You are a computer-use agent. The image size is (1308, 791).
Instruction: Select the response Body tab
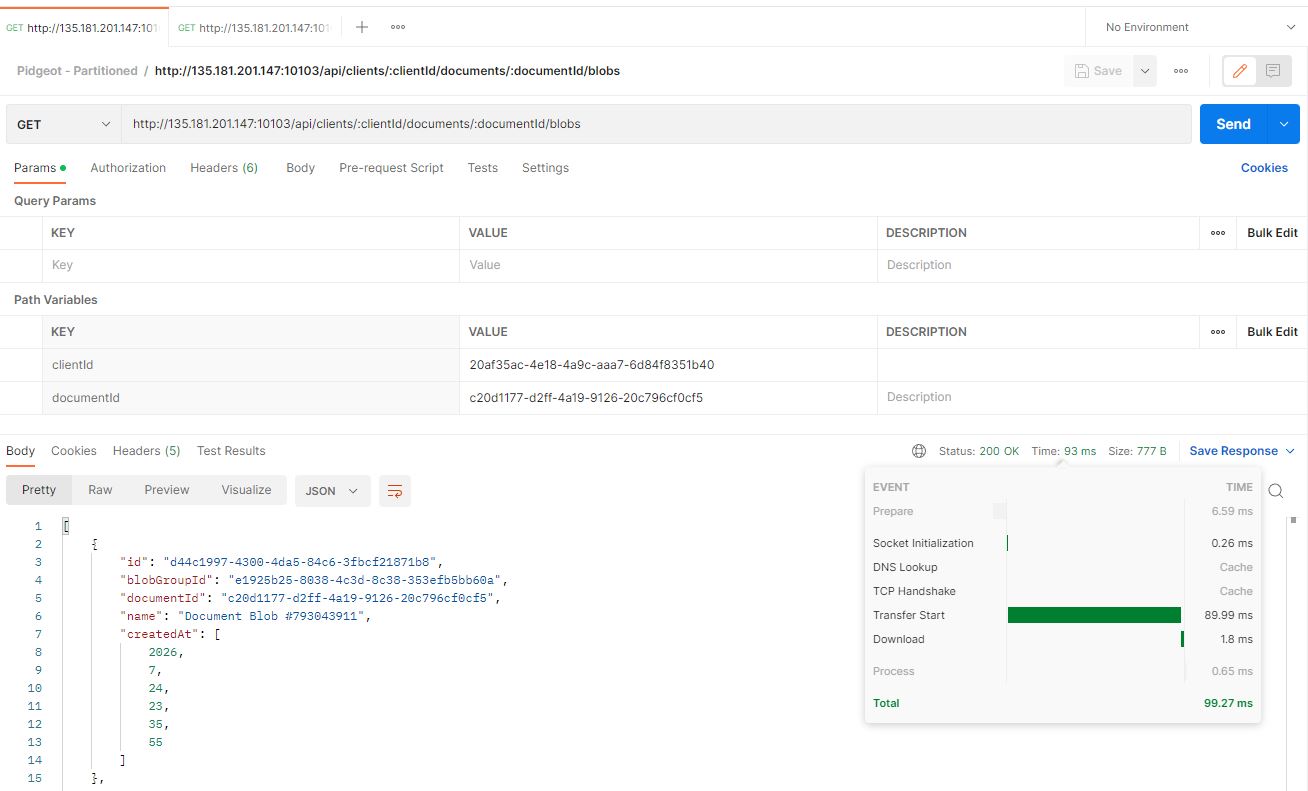click(x=20, y=451)
